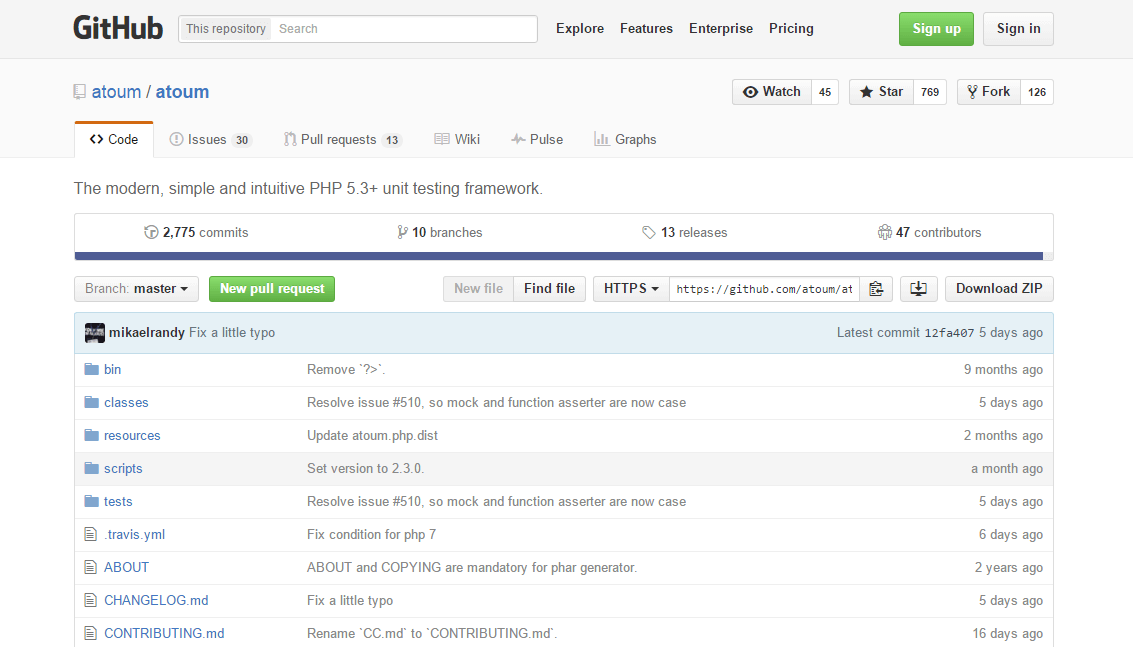
Task: Open the stargazers count 769
Action: [930, 92]
